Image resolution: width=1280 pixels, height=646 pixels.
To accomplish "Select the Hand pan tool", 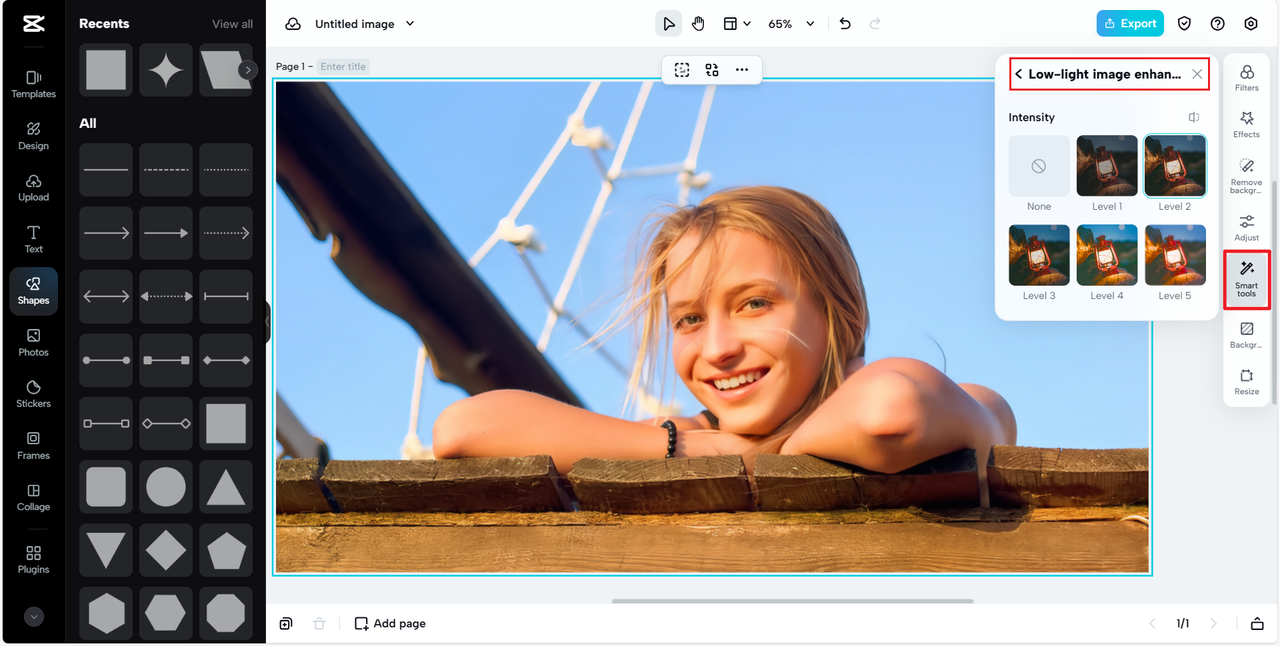I will point(698,24).
